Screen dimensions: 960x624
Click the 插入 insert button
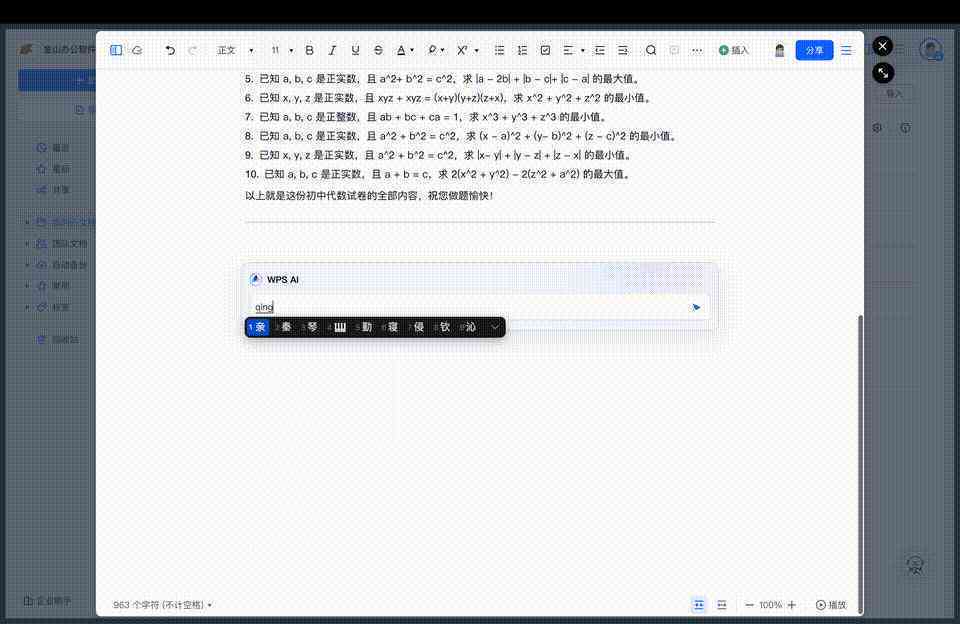733,50
